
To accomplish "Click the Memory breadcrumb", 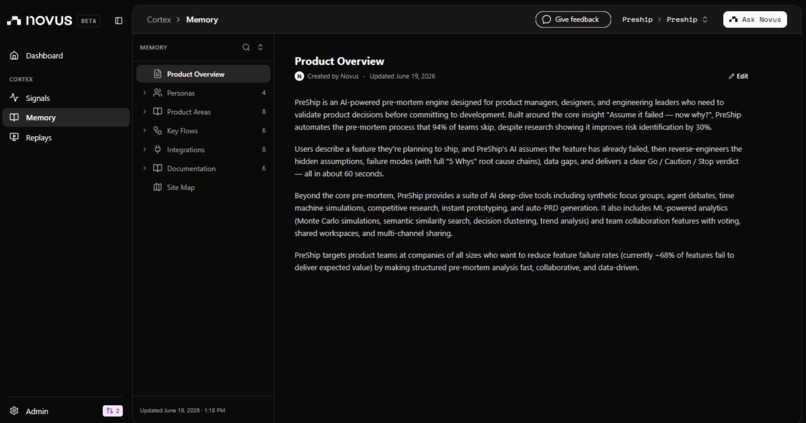I will [202, 20].
